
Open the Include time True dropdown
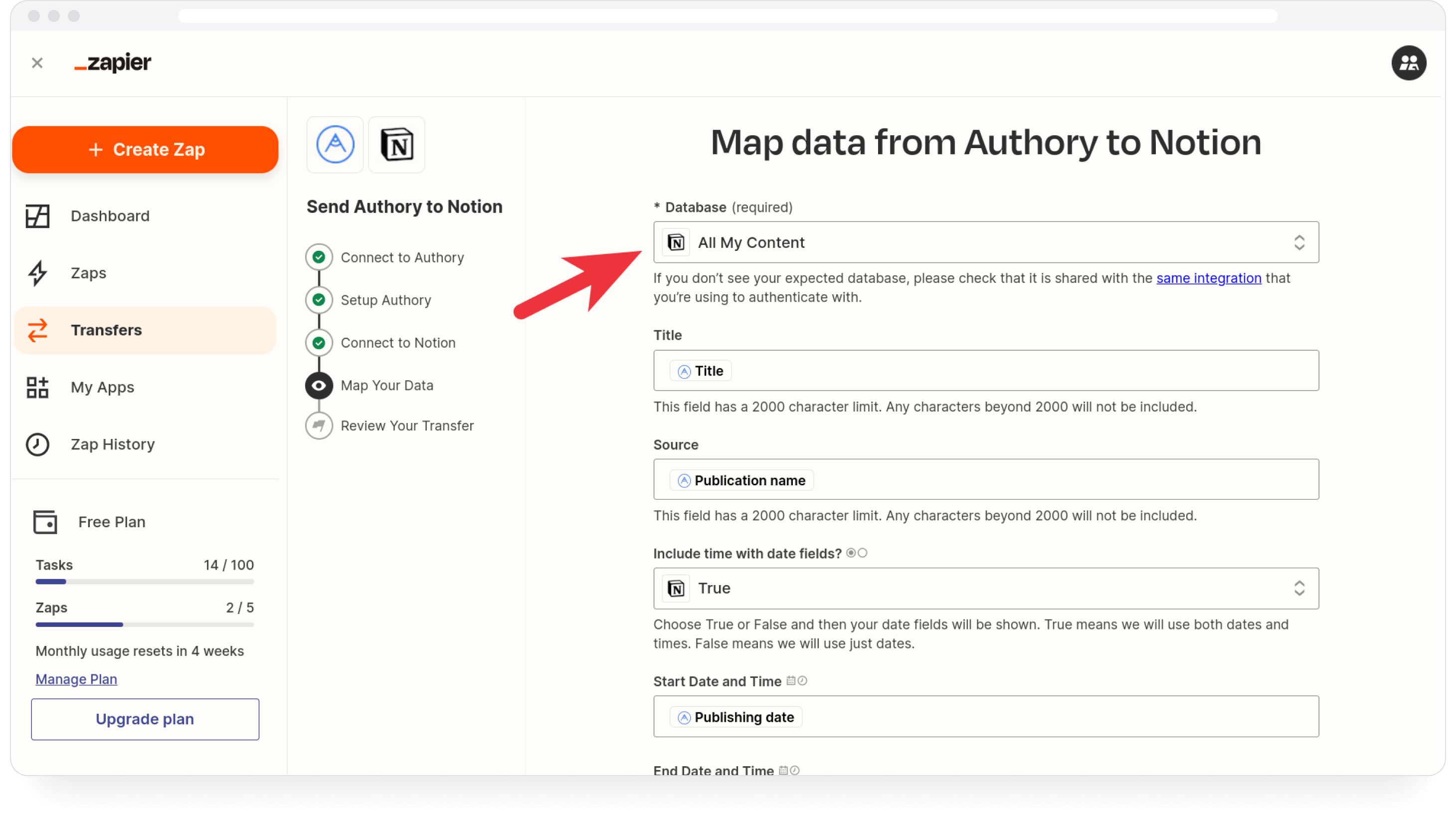[986, 589]
